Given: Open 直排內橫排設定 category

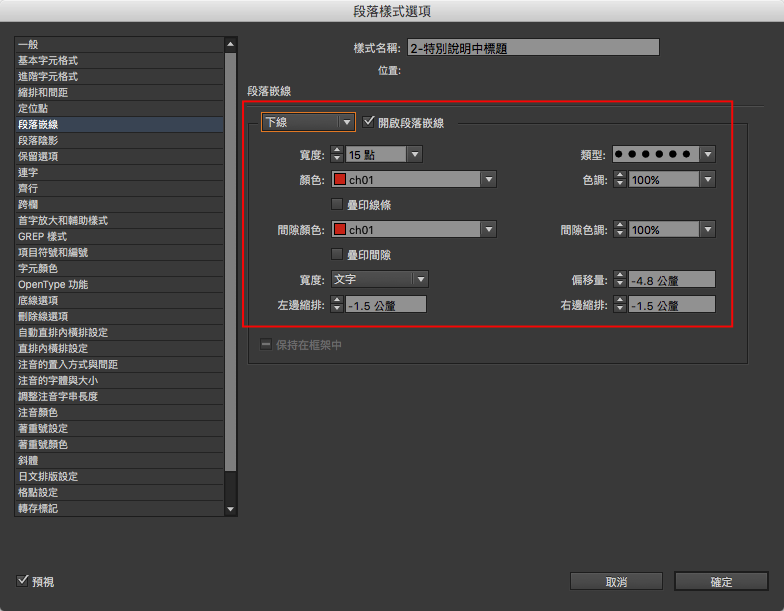Looking at the screenshot, I should [119, 348].
